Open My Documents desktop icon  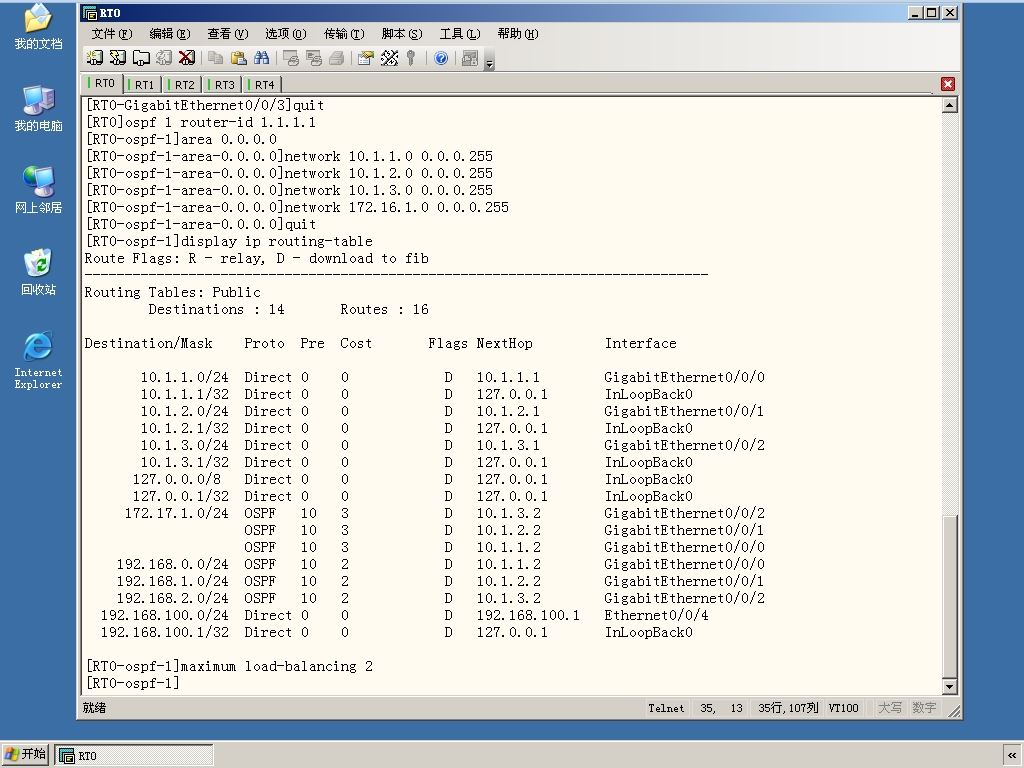coord(38,27)
